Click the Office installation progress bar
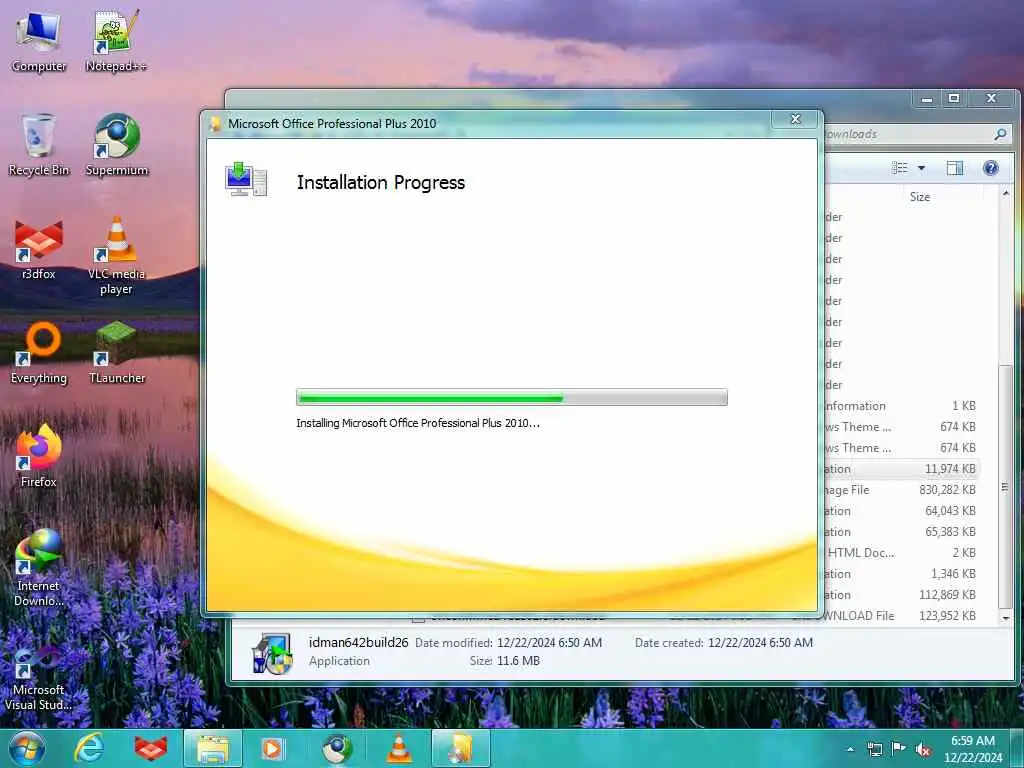The image size is (1024, 768). [x=511, y=397]
